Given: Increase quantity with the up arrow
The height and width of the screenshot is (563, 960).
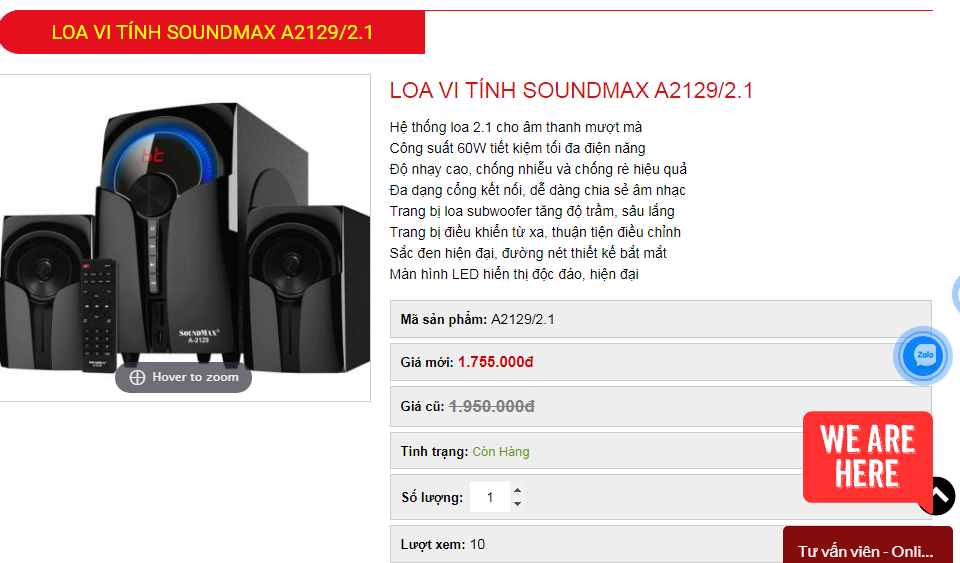Looking at the screenshot, I should 517,490.
